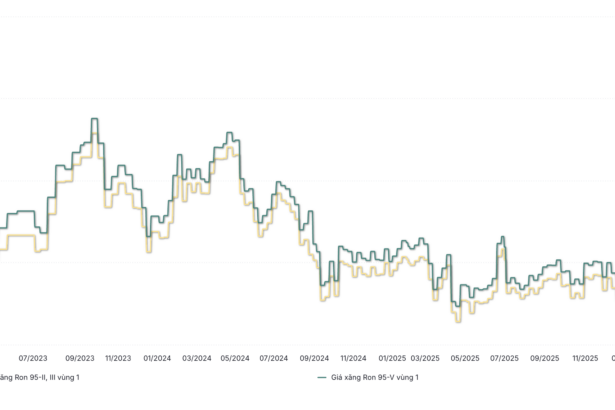Click the 07/2025 axis label
Viewport: 615px width, 410px height.
coord(504,358)
